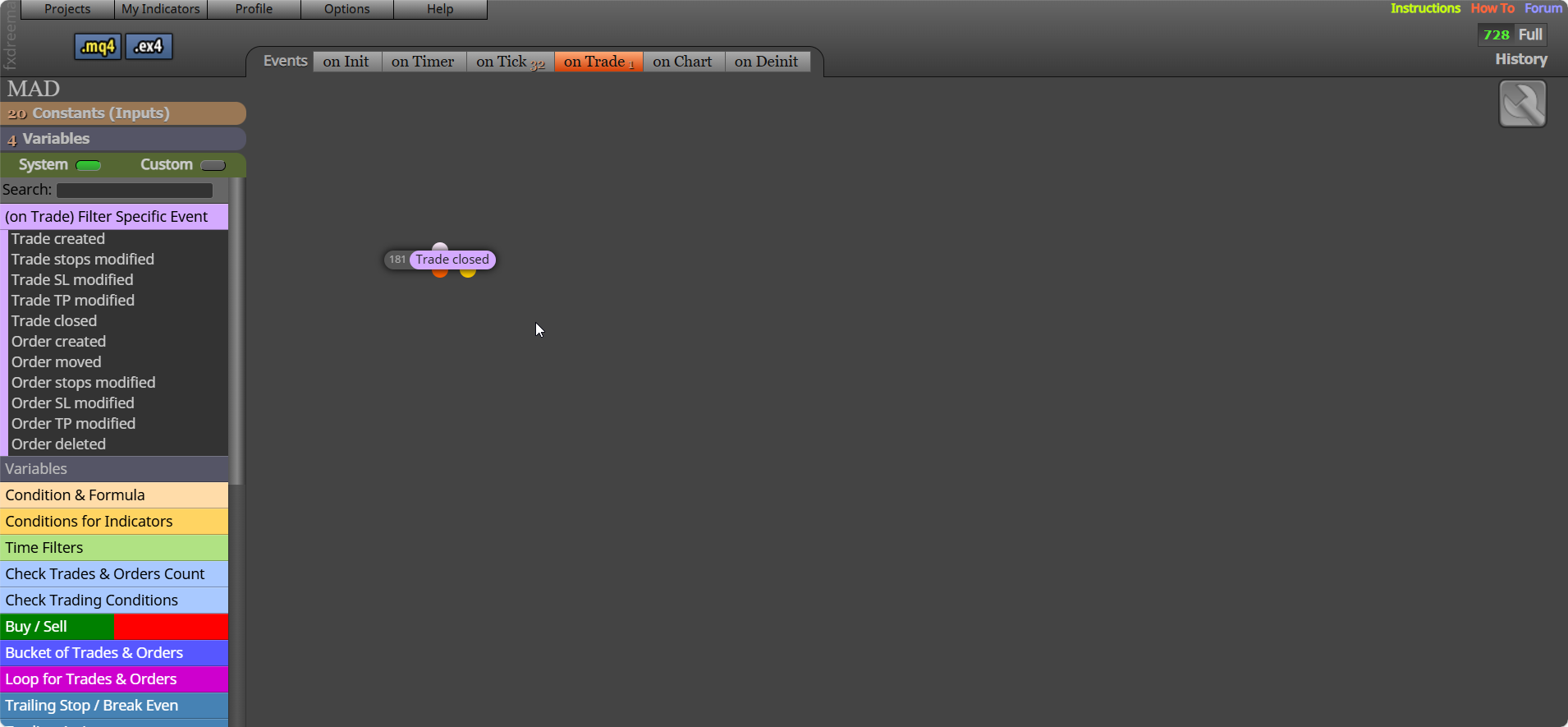The image size is (1568, 727).
Task: Expand Time Filters category
Action: coord(114,548)
